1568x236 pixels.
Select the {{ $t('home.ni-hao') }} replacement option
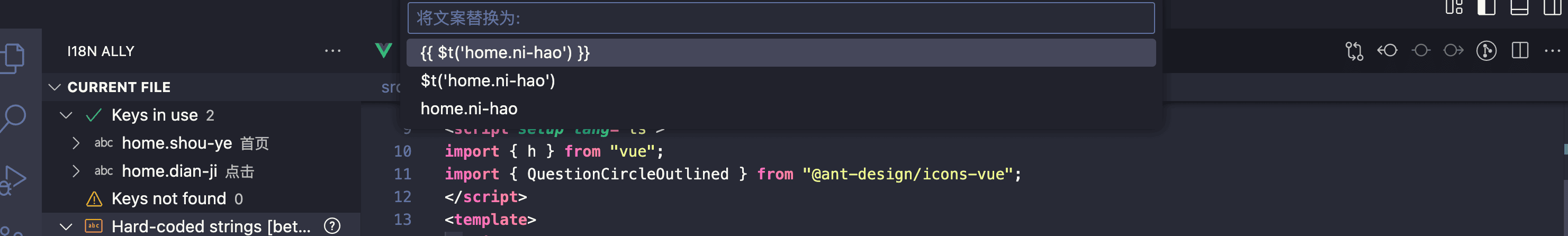point(780,53)
